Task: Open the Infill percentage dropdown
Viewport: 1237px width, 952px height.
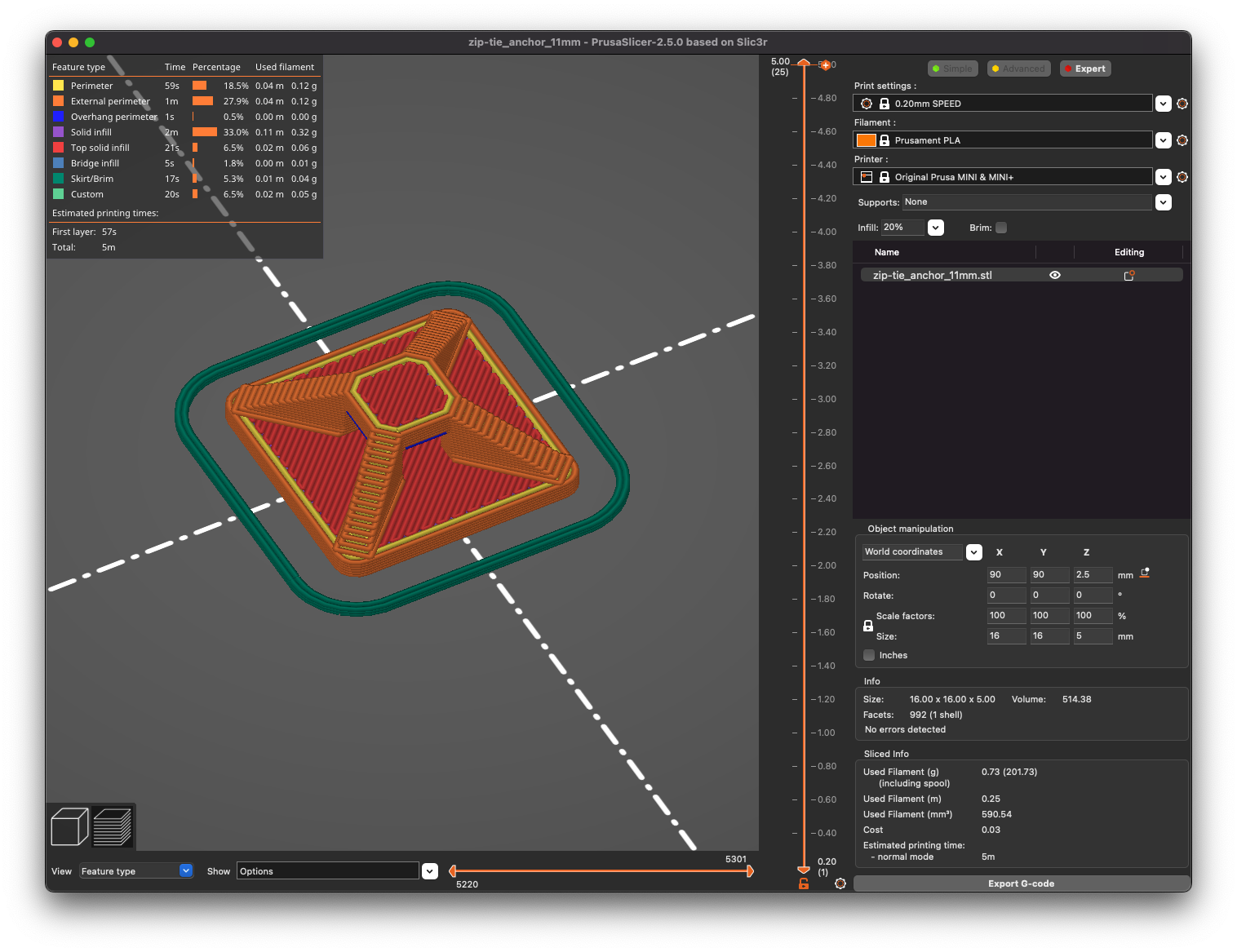Action: pyautogui.click(x=936, y=228)
